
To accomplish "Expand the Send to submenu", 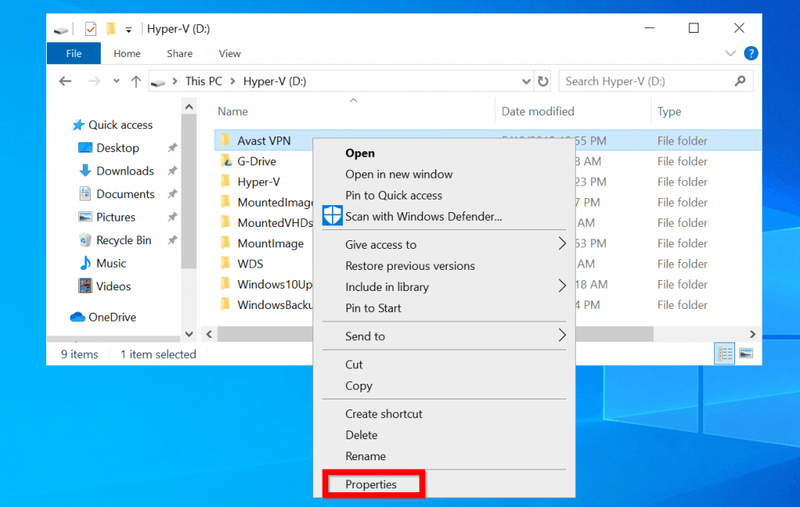I will [x=562, y=335].
